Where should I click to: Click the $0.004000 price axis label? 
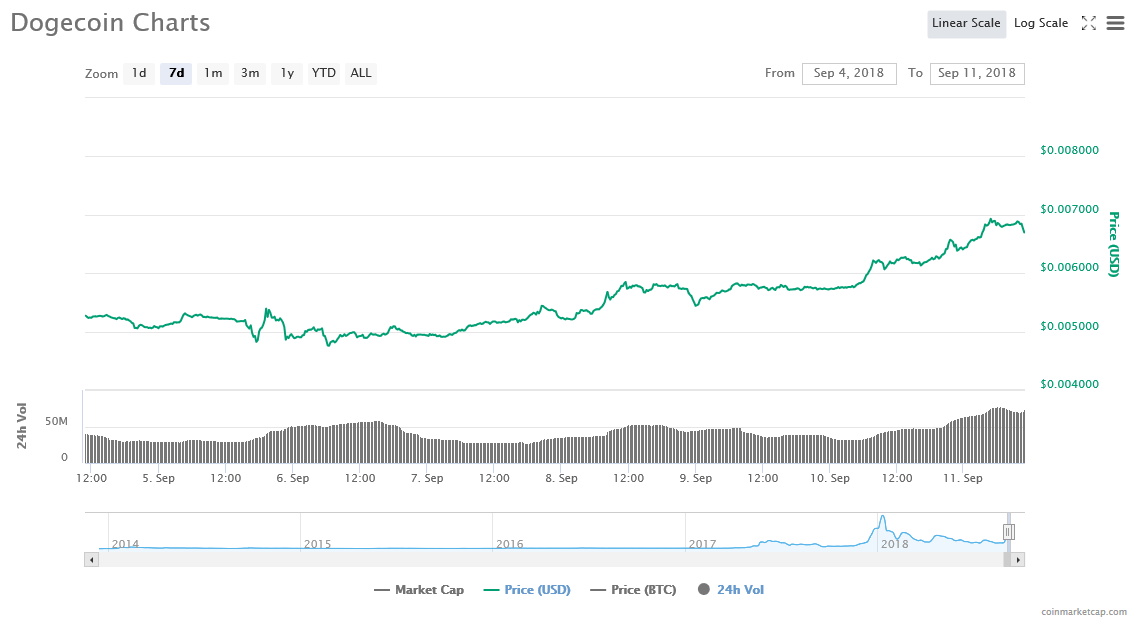[x=1070, y=384]
